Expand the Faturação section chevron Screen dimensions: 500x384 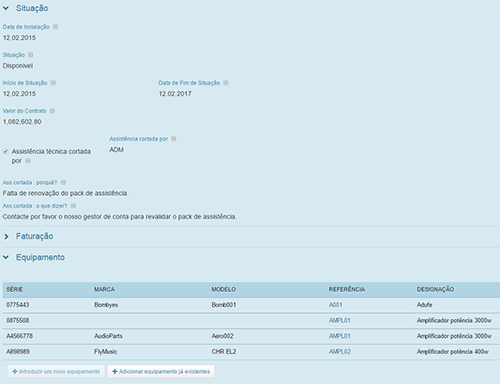[x=6, y=236]
